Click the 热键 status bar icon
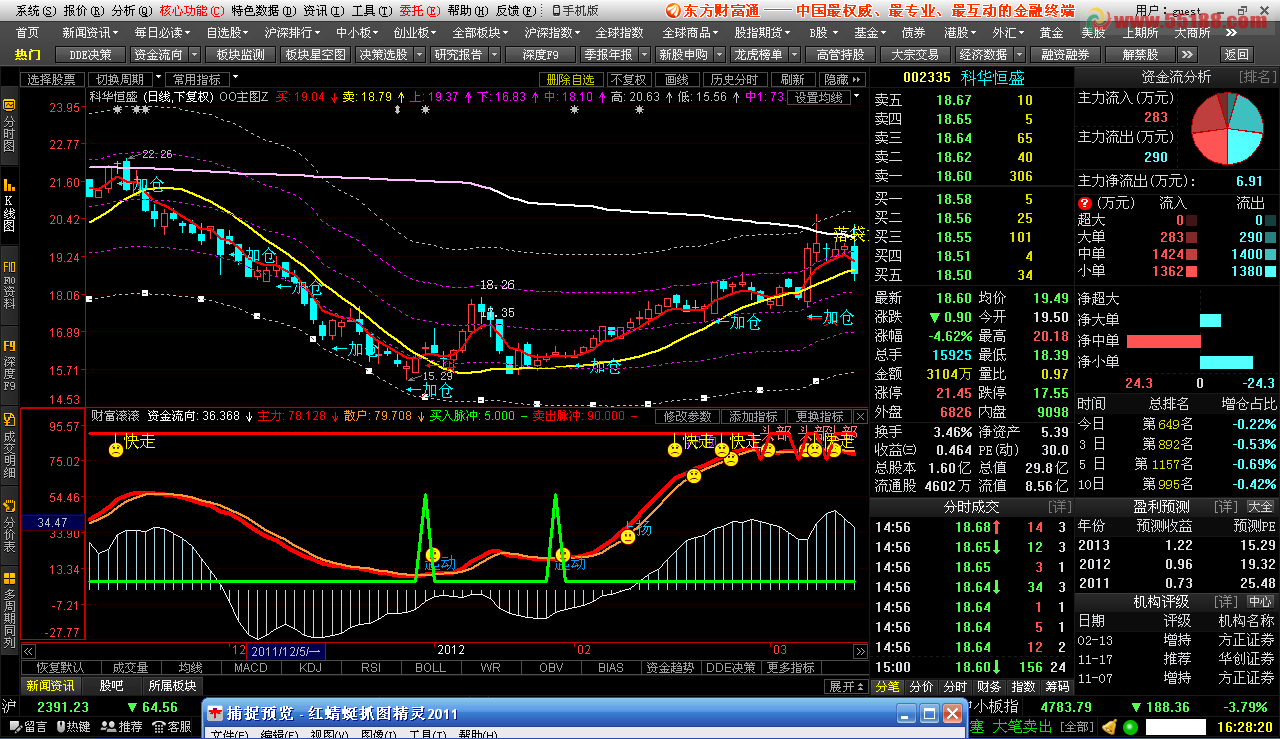1280x739 pixels. [72, 727]
